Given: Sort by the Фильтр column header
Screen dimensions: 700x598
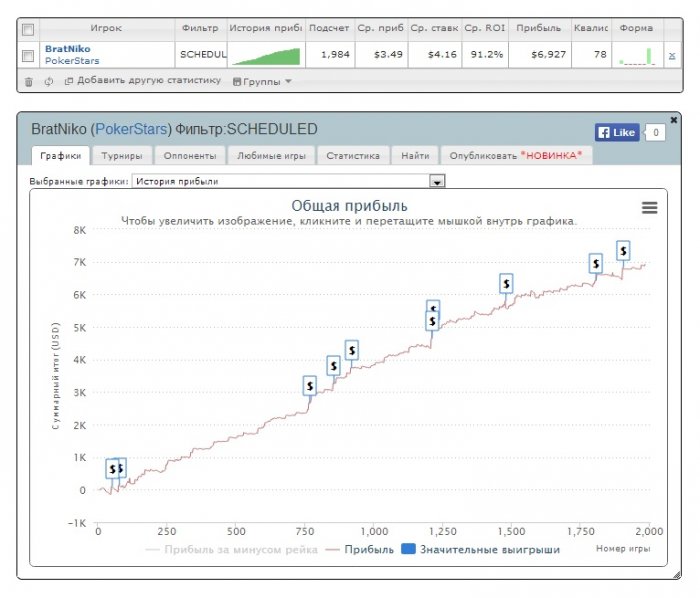Looking at the screenshot, I should tap(200, 28).
